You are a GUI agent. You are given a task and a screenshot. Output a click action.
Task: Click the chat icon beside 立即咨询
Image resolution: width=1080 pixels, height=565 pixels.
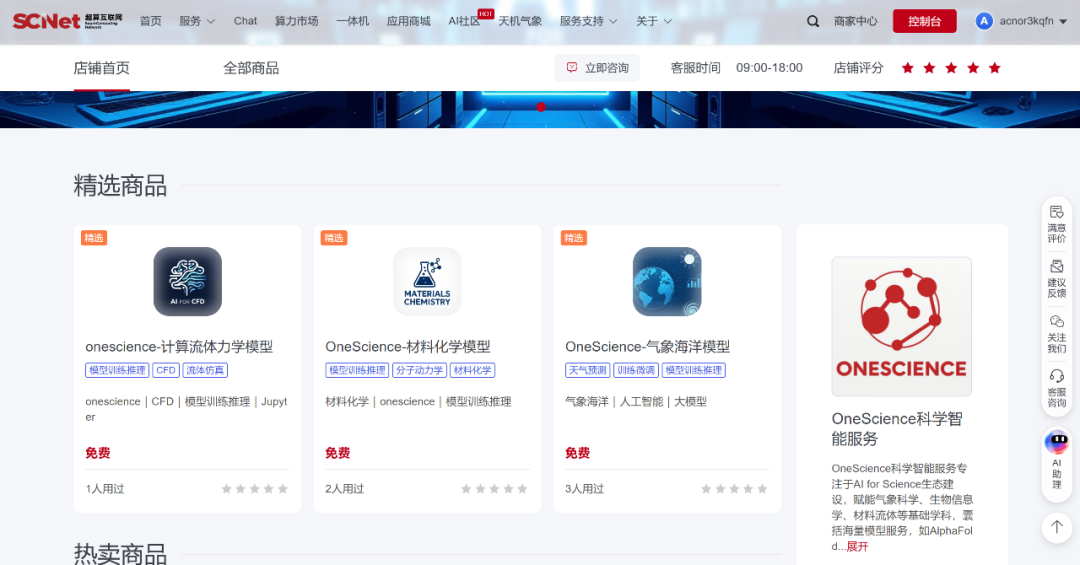[572, 68]
